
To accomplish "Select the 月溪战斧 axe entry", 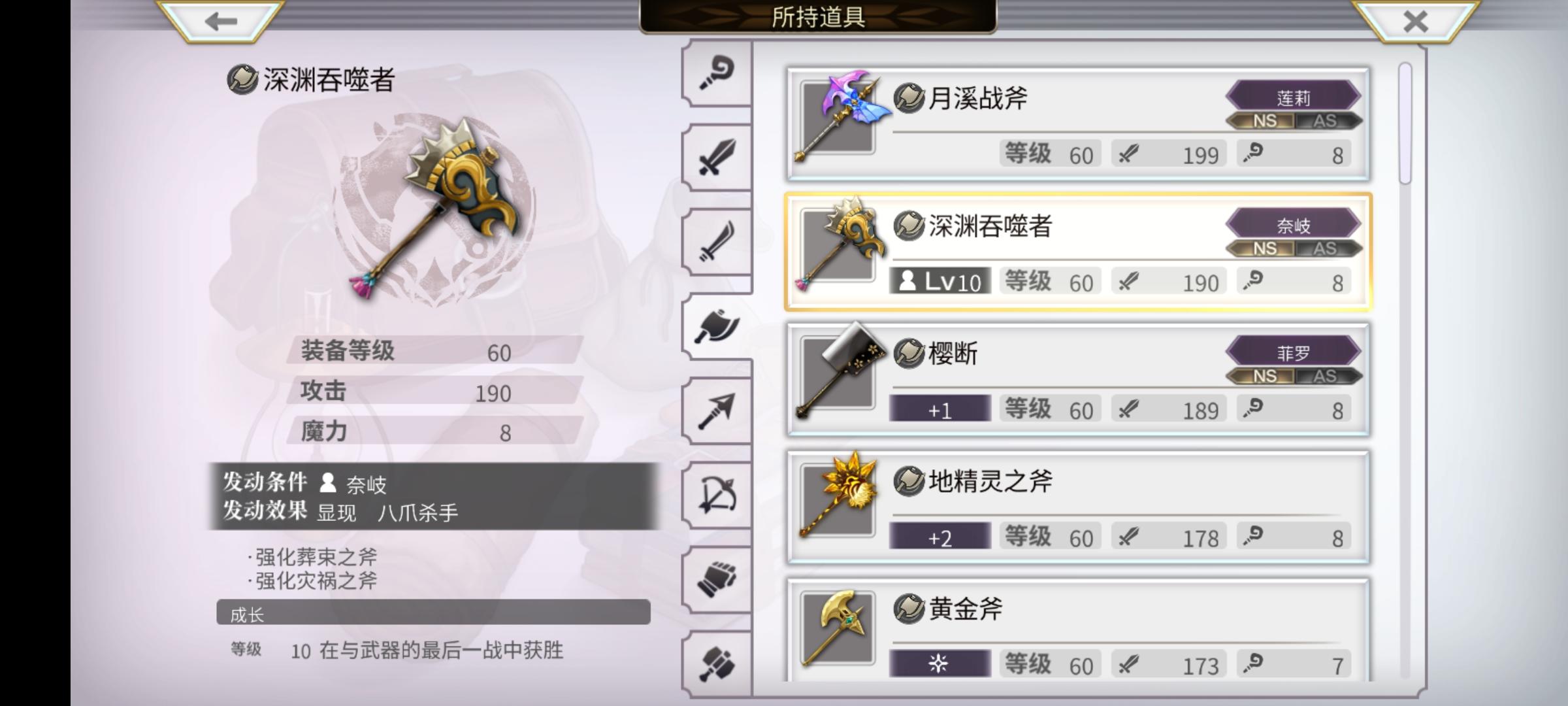I will tap(1078, 124).
